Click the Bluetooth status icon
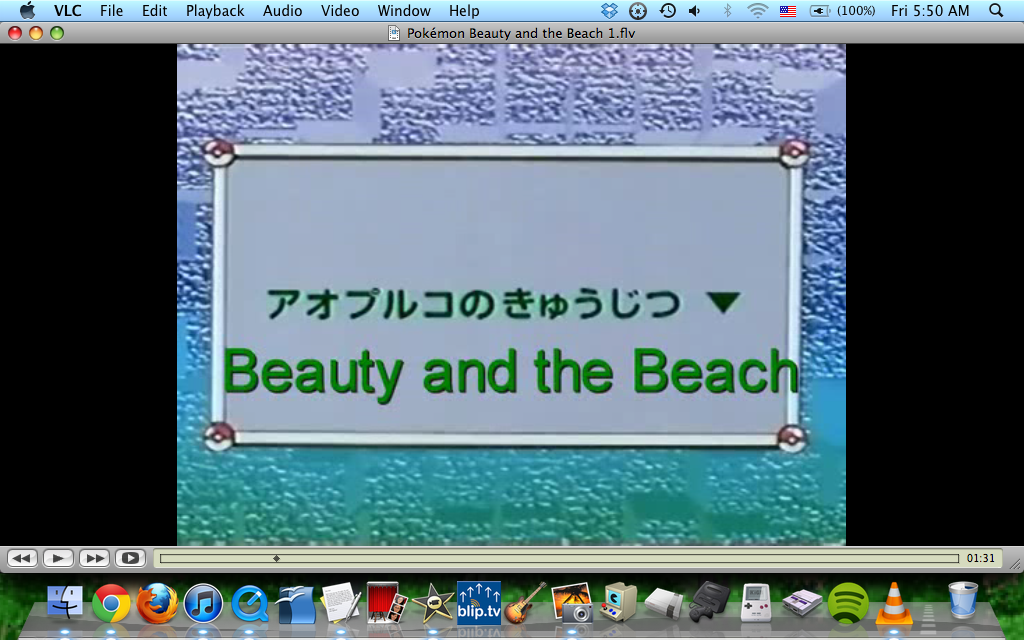The height and width of the screenshot is (640, 1024). pyautogui.click(x=727, y=10)
